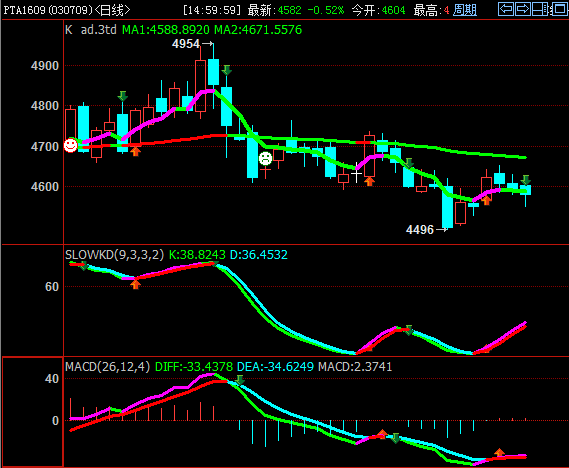Click the maximize chart window icon
This screenshot has height=468, width=569.
tap(559, 9)
